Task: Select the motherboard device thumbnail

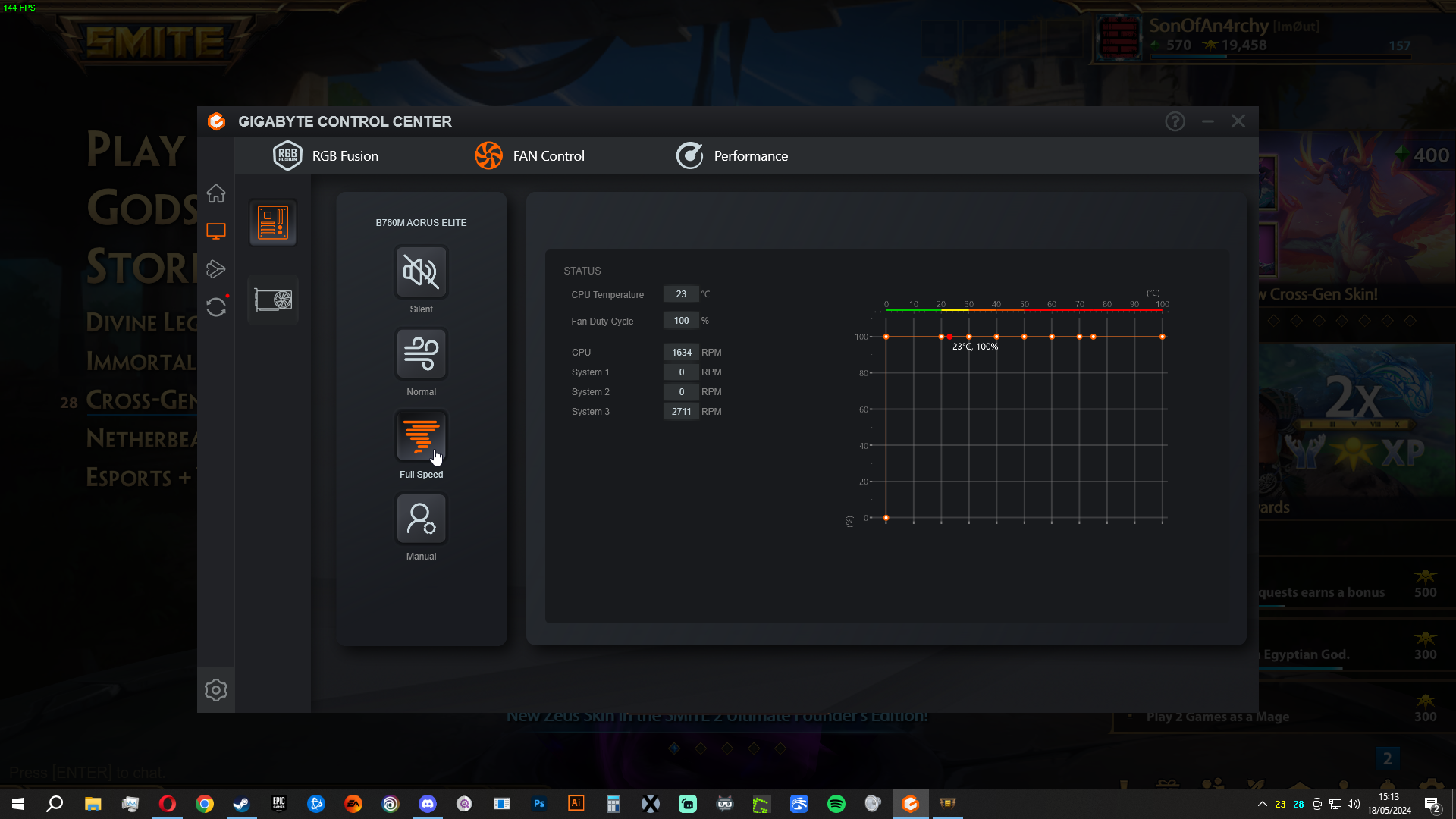Action: click(x=273, y=223)
